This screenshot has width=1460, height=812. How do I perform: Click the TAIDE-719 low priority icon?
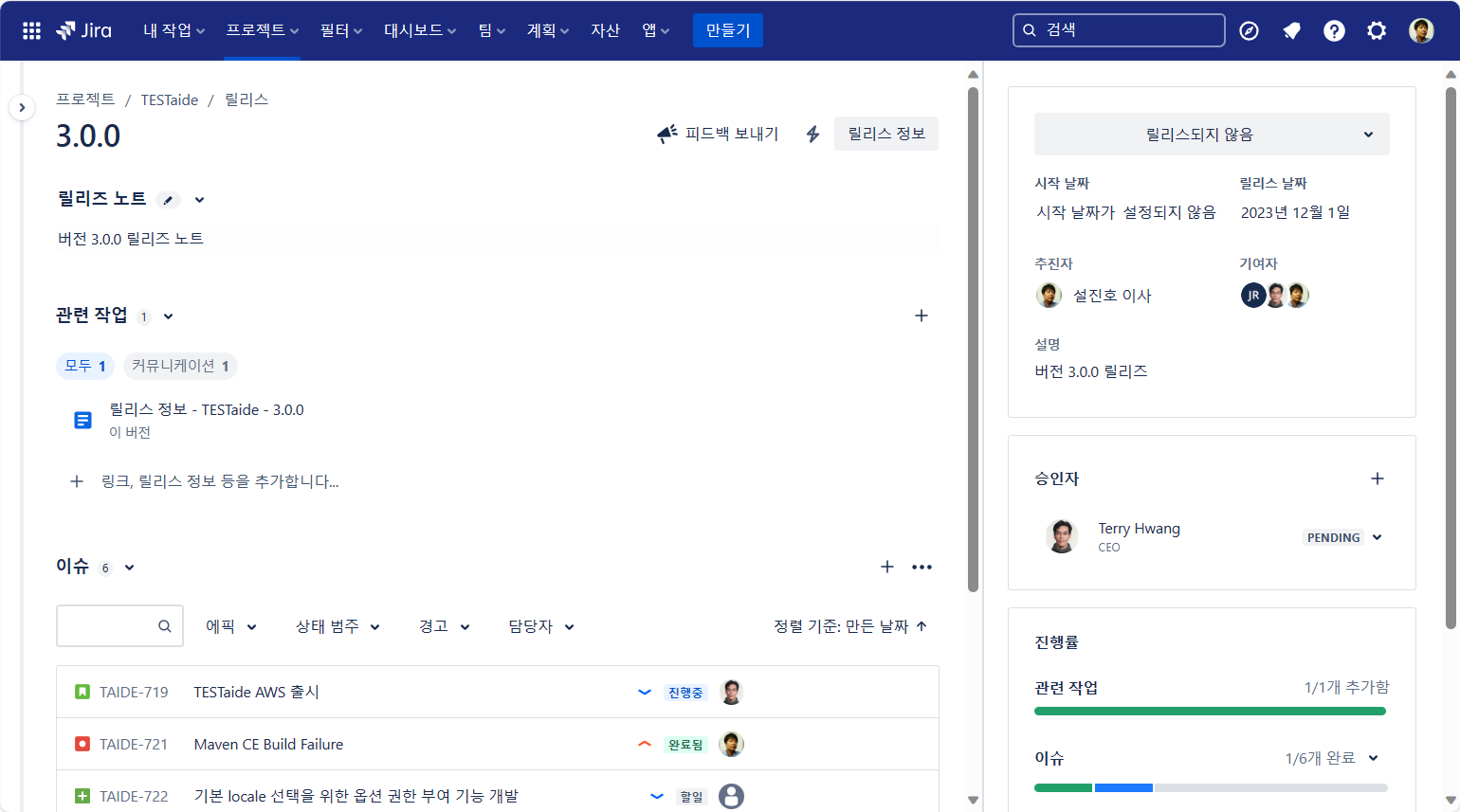645,692
